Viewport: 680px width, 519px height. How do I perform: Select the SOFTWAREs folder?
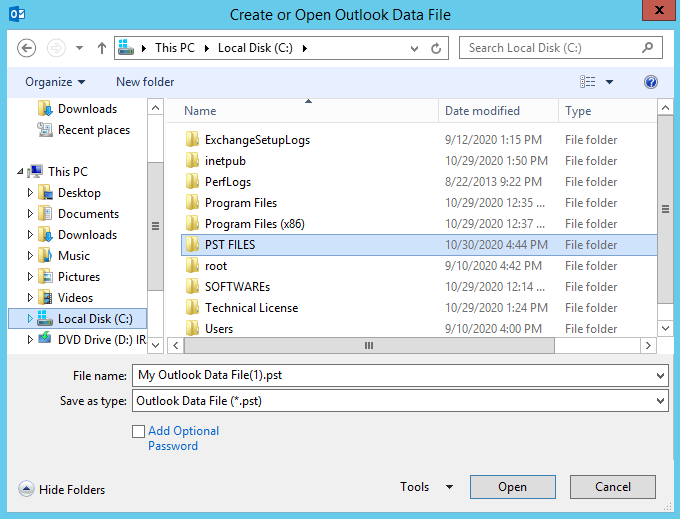237,287
